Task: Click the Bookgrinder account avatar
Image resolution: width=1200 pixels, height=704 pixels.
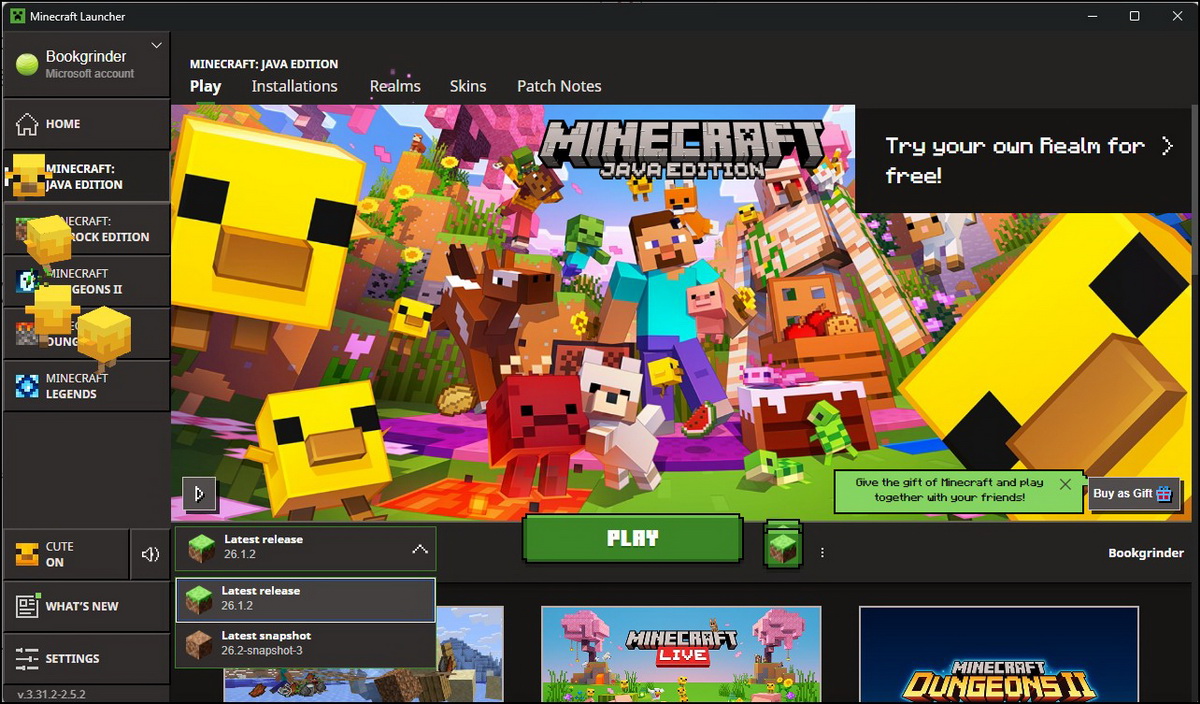Action: pos(27,64)
